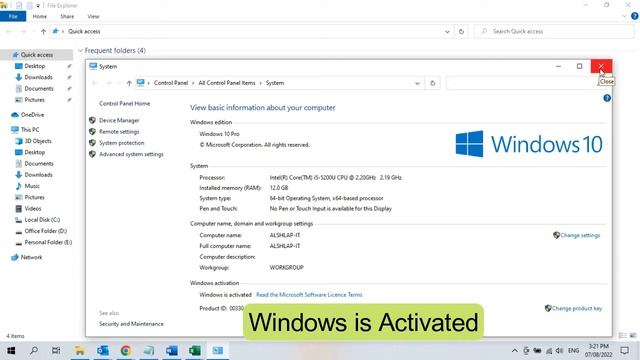Open 3D Objects under This PC
640x360 pixels.
click(38, 141)
